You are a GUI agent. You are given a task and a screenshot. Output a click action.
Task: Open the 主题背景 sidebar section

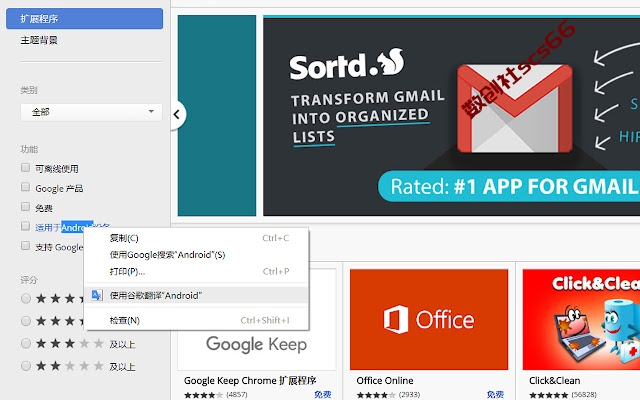click(39, 40)
